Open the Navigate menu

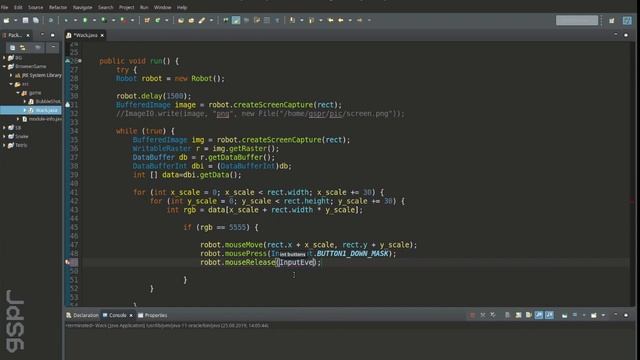pyautogui.click(x=82, y=7)
